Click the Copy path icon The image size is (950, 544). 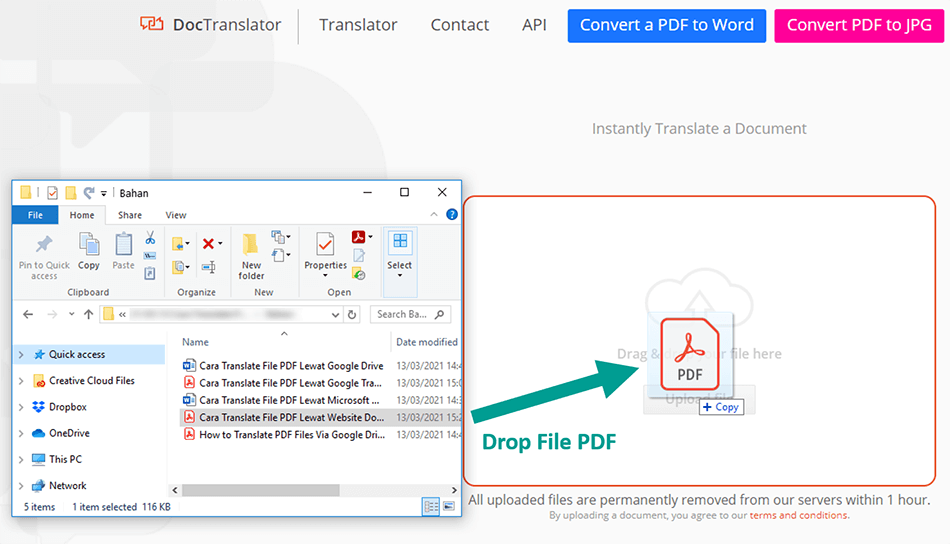[x=150, y=256]
